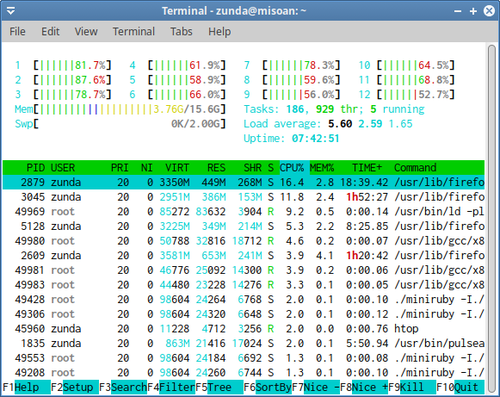Image resolution: width=500 pixels, height=397 pixels.
Task: Click F10 Quit in htop footer
Action: [460, 387]
